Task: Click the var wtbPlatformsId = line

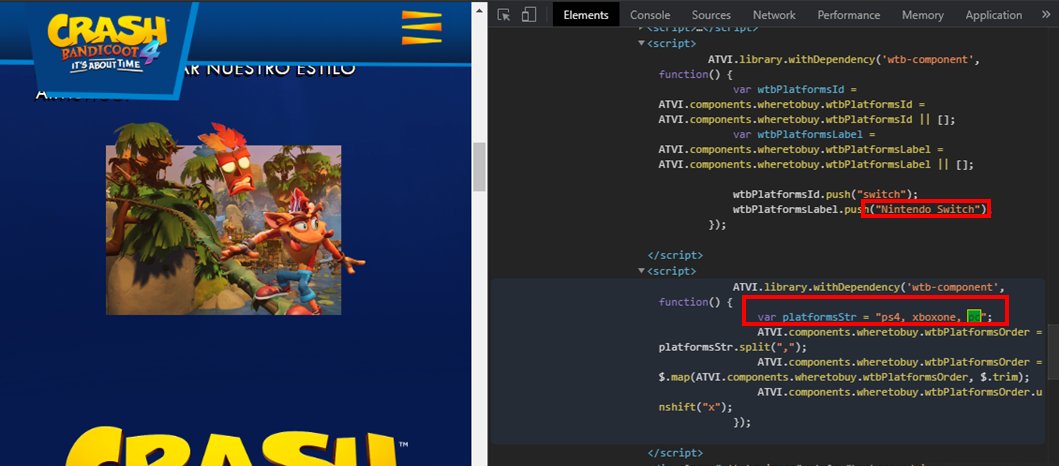Action: (x=795, y=88)
